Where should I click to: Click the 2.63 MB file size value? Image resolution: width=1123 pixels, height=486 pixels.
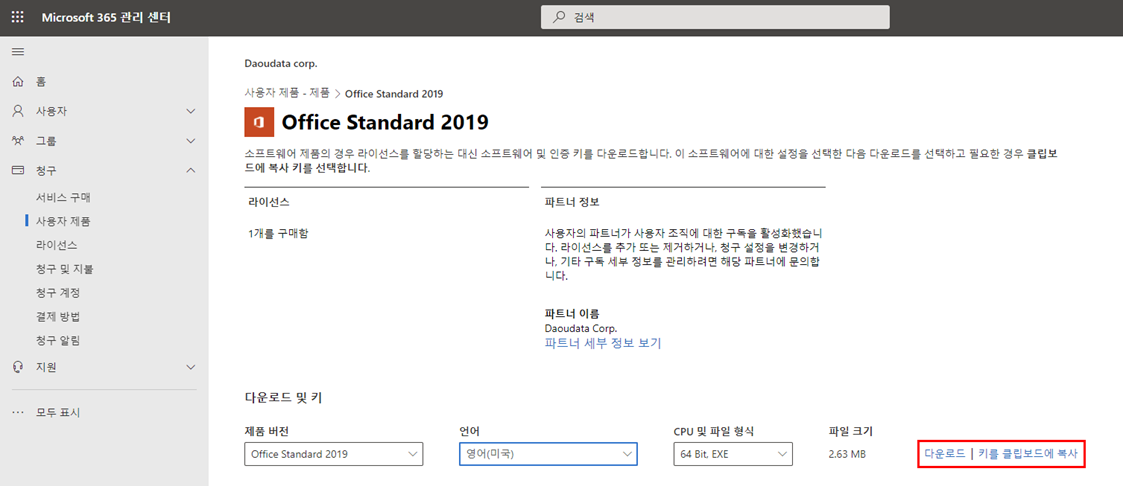[847, 454]
